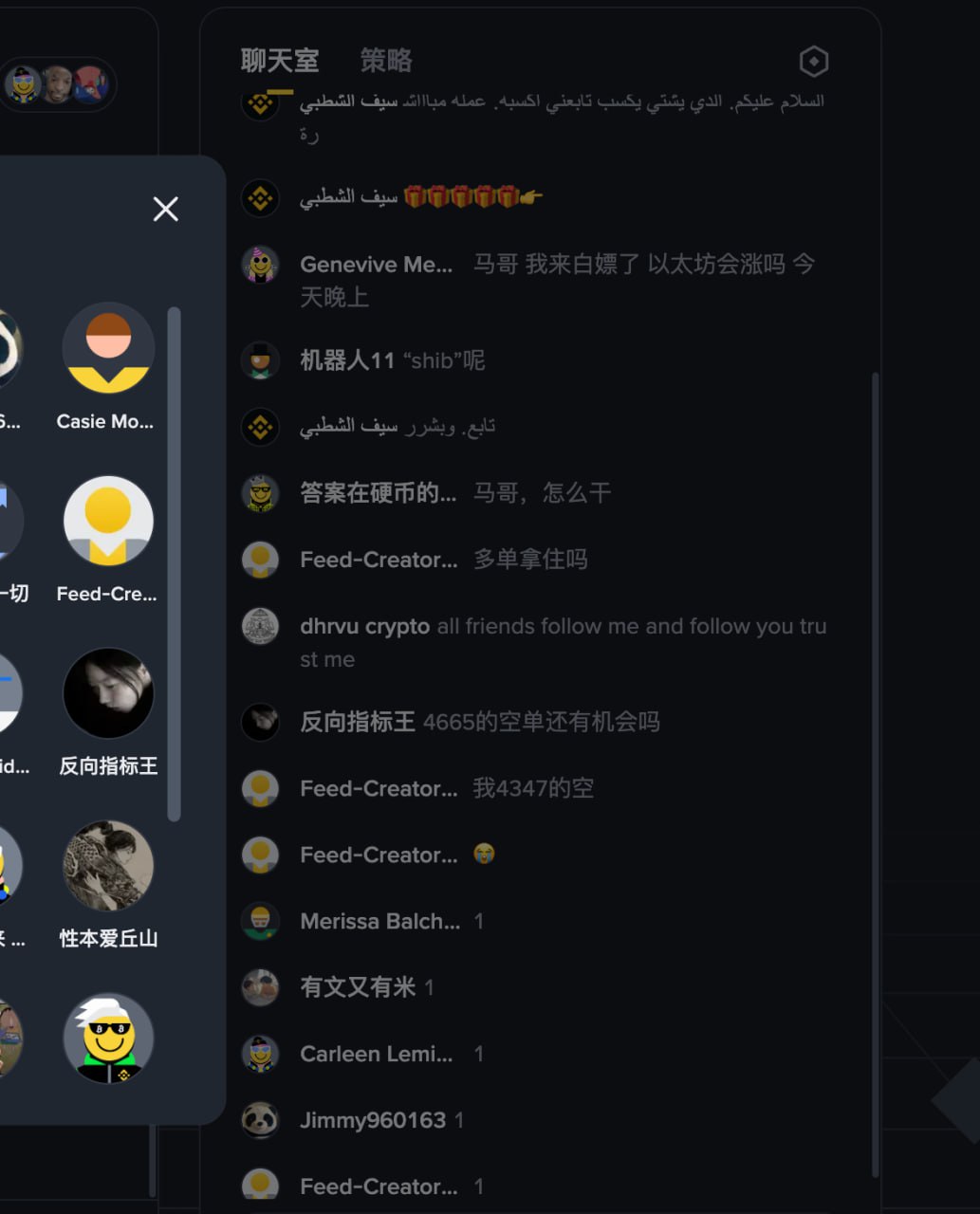Close the user list panel with X
Image resolution: width=980 pixels, height=1214 pixels.
point(166,210)
